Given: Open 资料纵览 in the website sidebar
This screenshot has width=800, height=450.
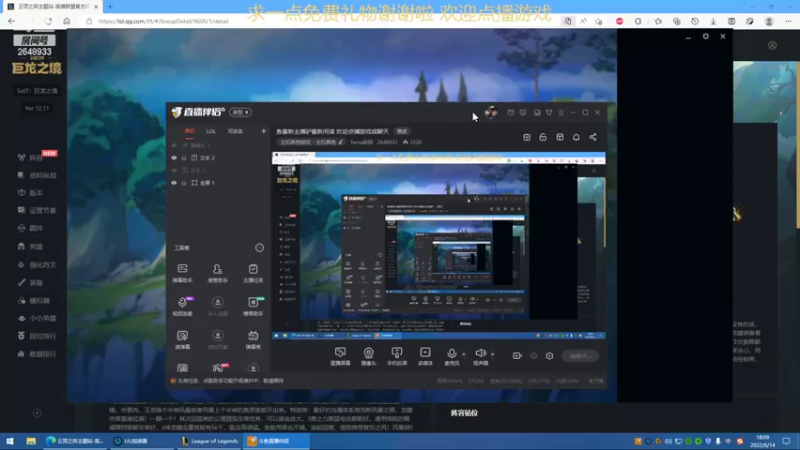Looking at the screenshot, I should click(x=37, y=176).
